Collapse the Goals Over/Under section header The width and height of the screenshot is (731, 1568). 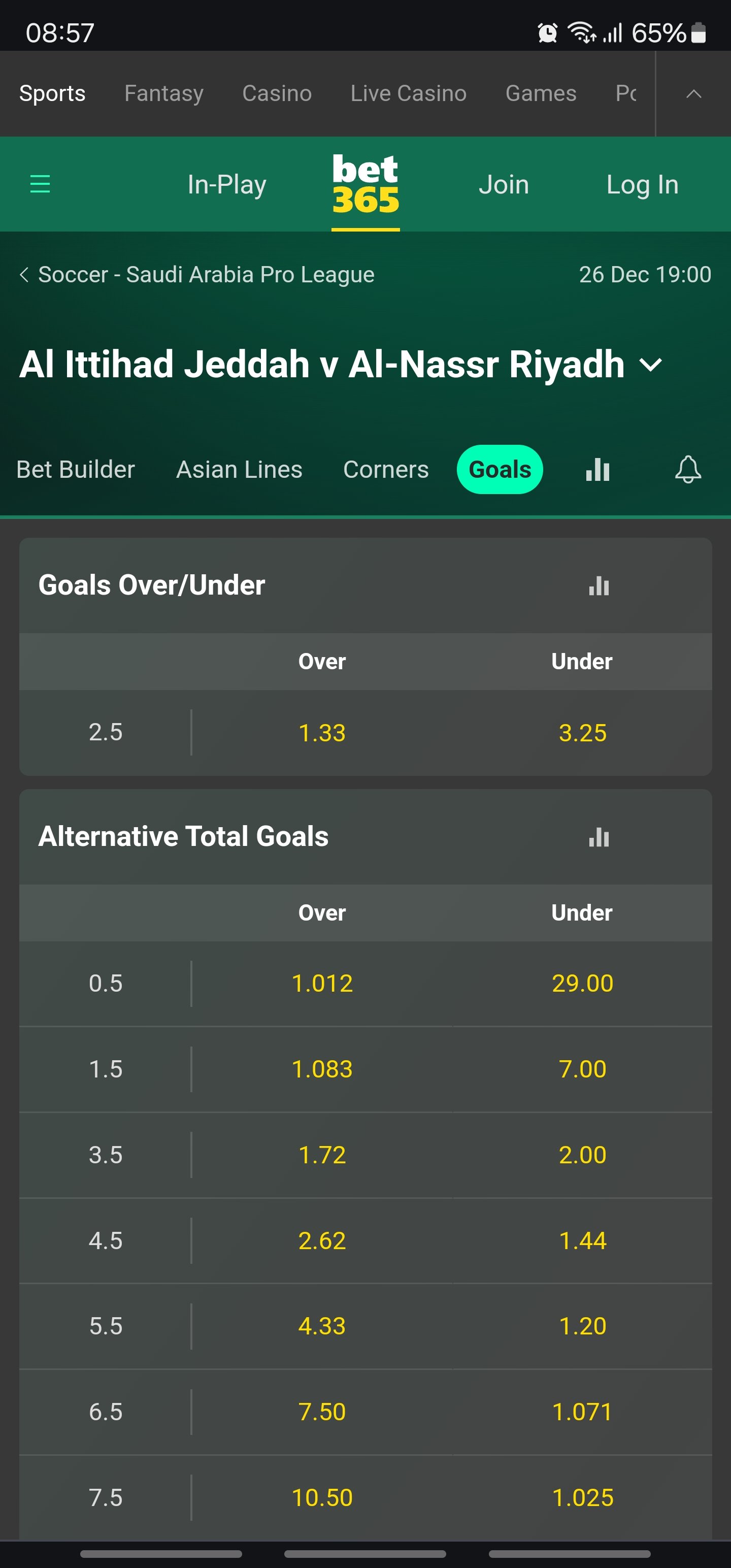click(x=365, y=585)
